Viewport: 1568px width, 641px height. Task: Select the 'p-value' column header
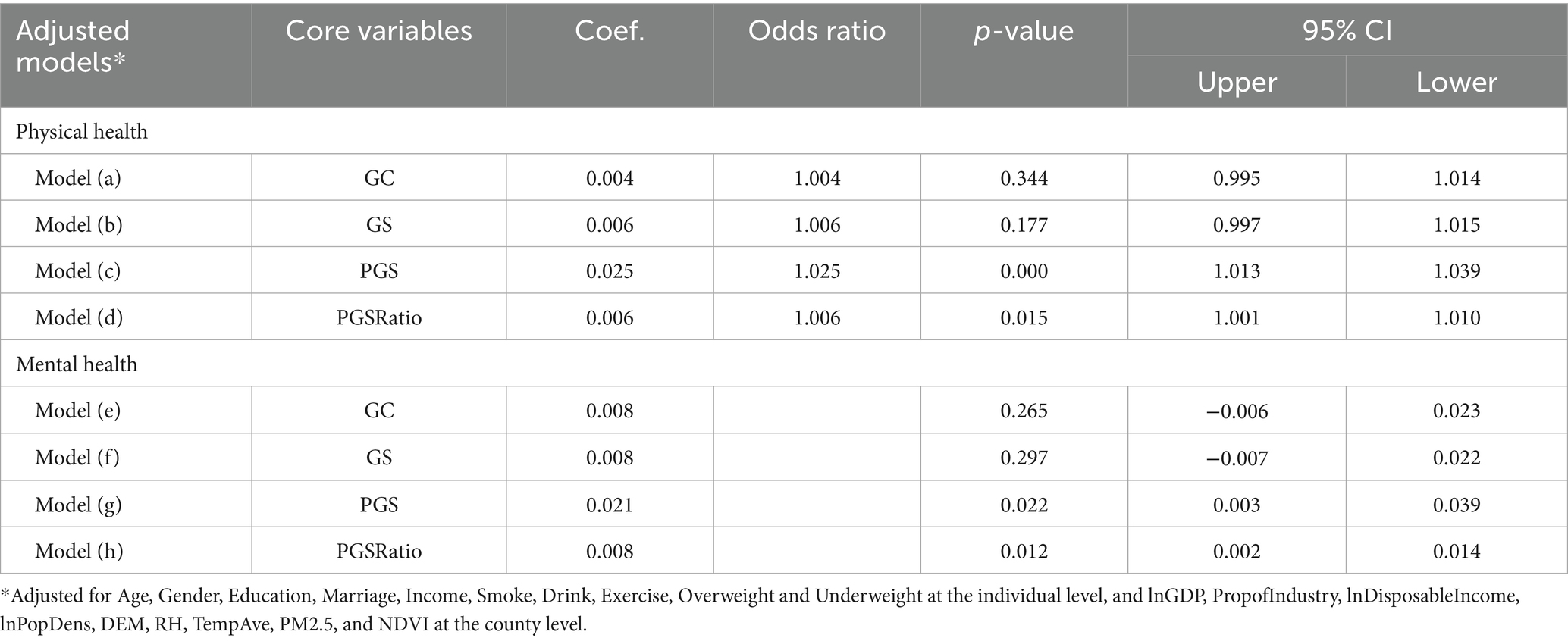[1024, 31]
